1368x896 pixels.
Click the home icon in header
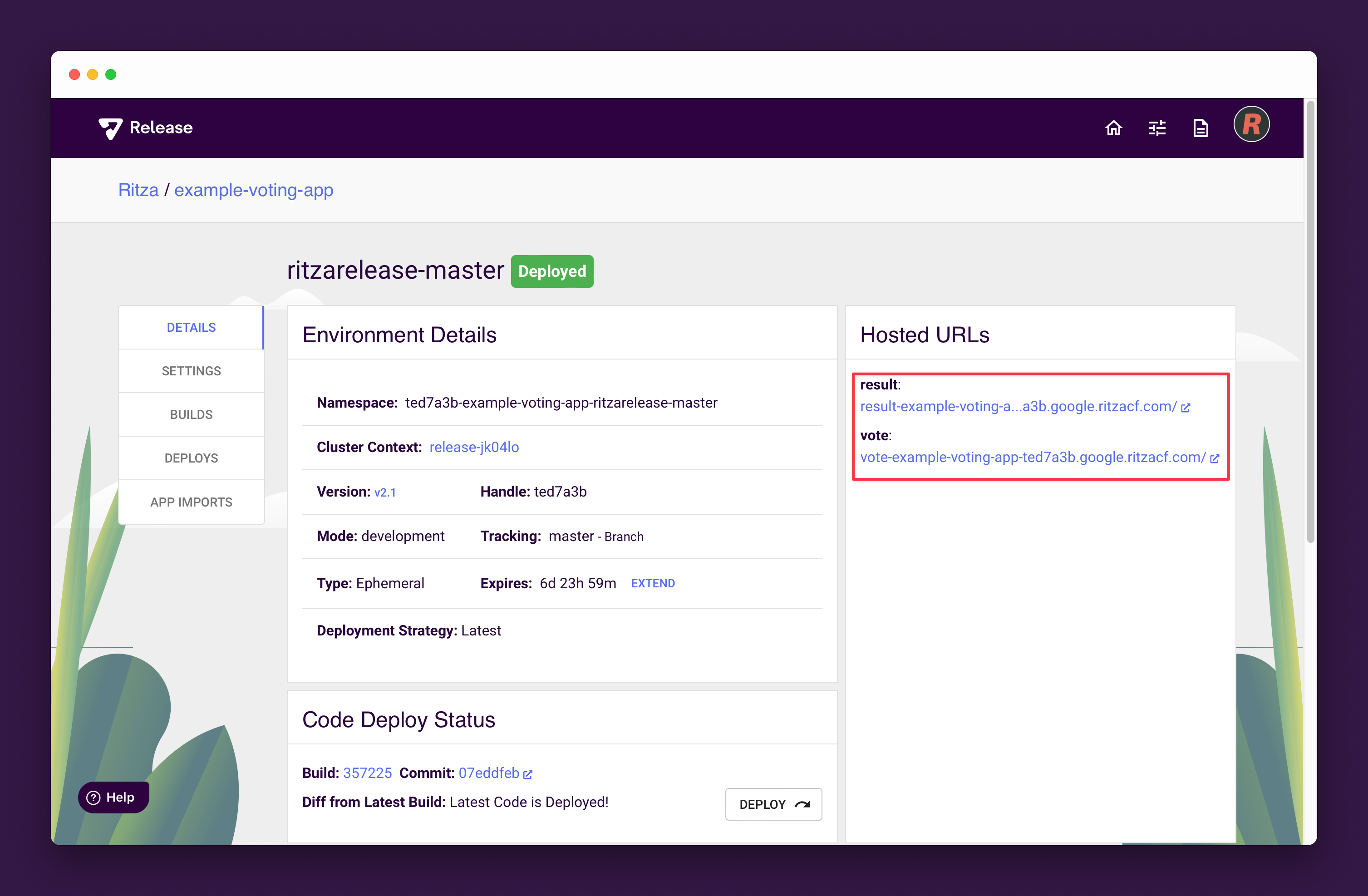[x=1113, y=128]
